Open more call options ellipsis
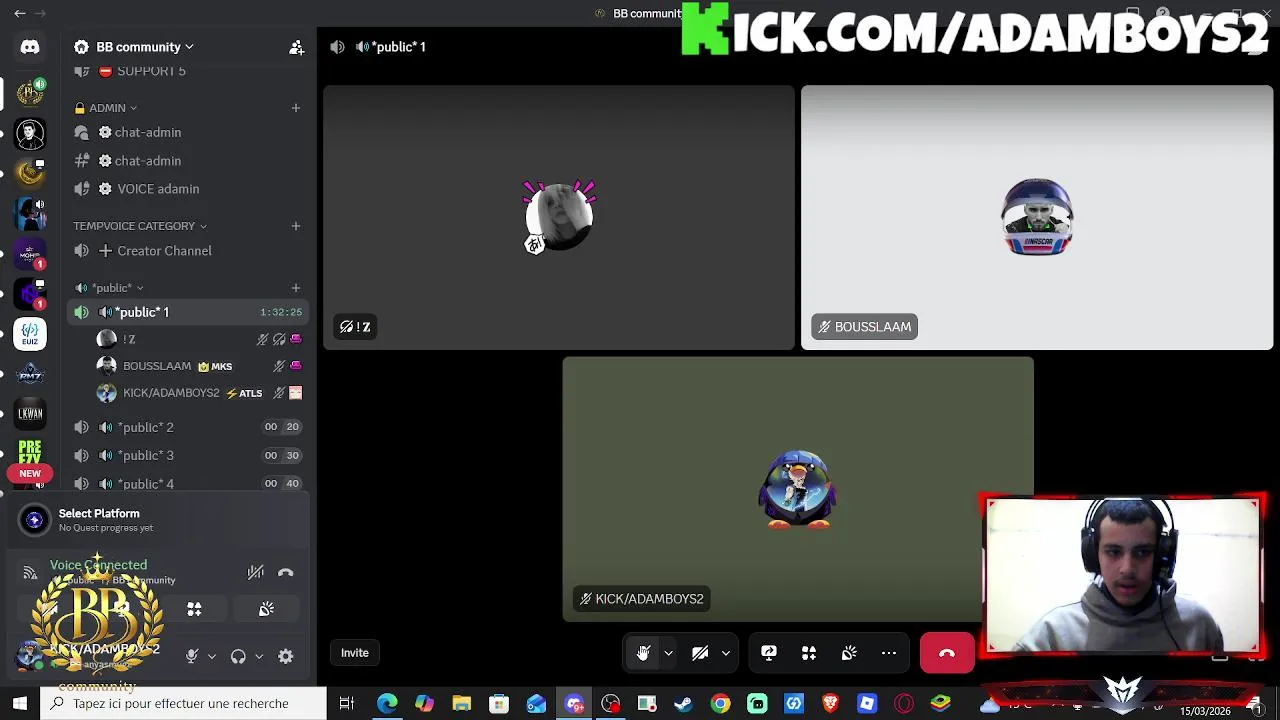This screenshot has width=1280, height=720. tap(889, 653)
